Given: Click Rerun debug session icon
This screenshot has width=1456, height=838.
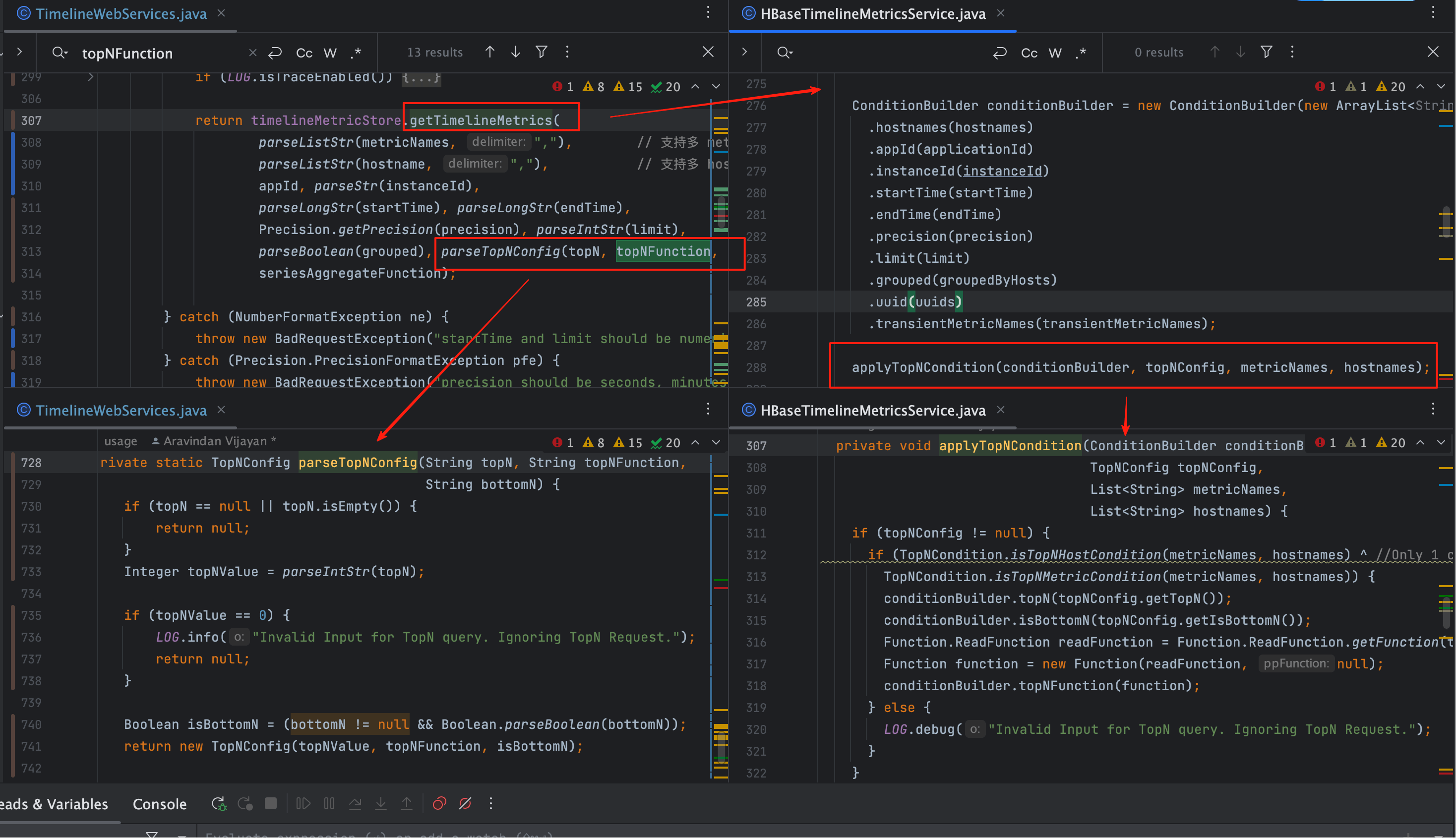Looking at the screenshot, I should click(x=219, y=803).
